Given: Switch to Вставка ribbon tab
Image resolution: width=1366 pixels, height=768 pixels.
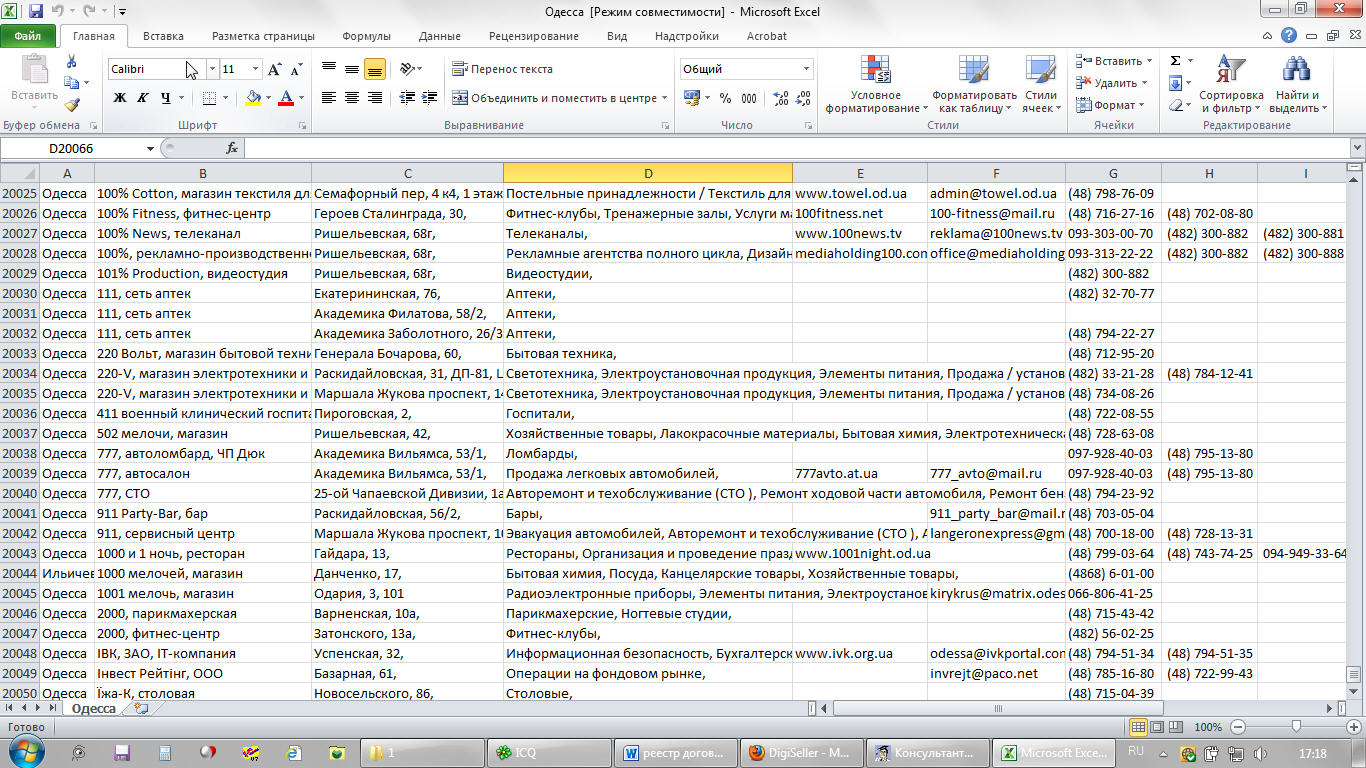Looking at the screenshot, I should coord(163,36).
